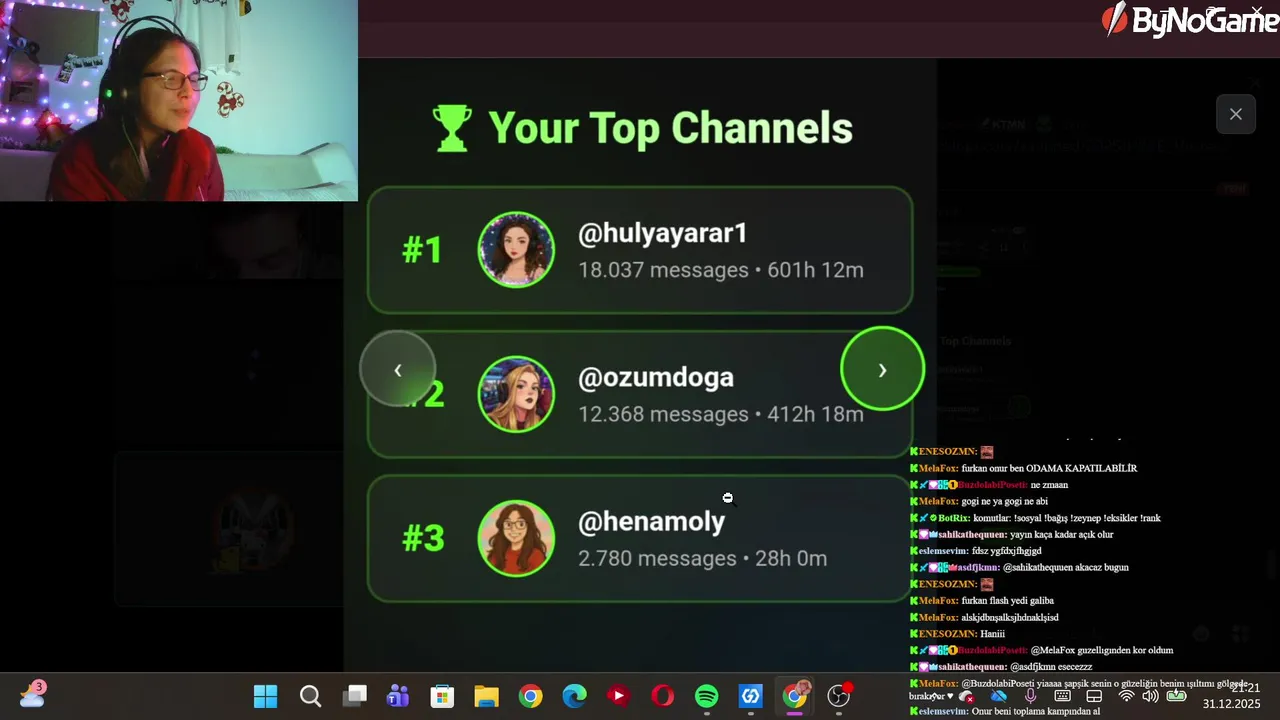Click sahikathequuen message 'yayın kaça kadar açık olur'
Image resolution: width=1280 pixels, height=720 pixels.
click(1011, 535)
